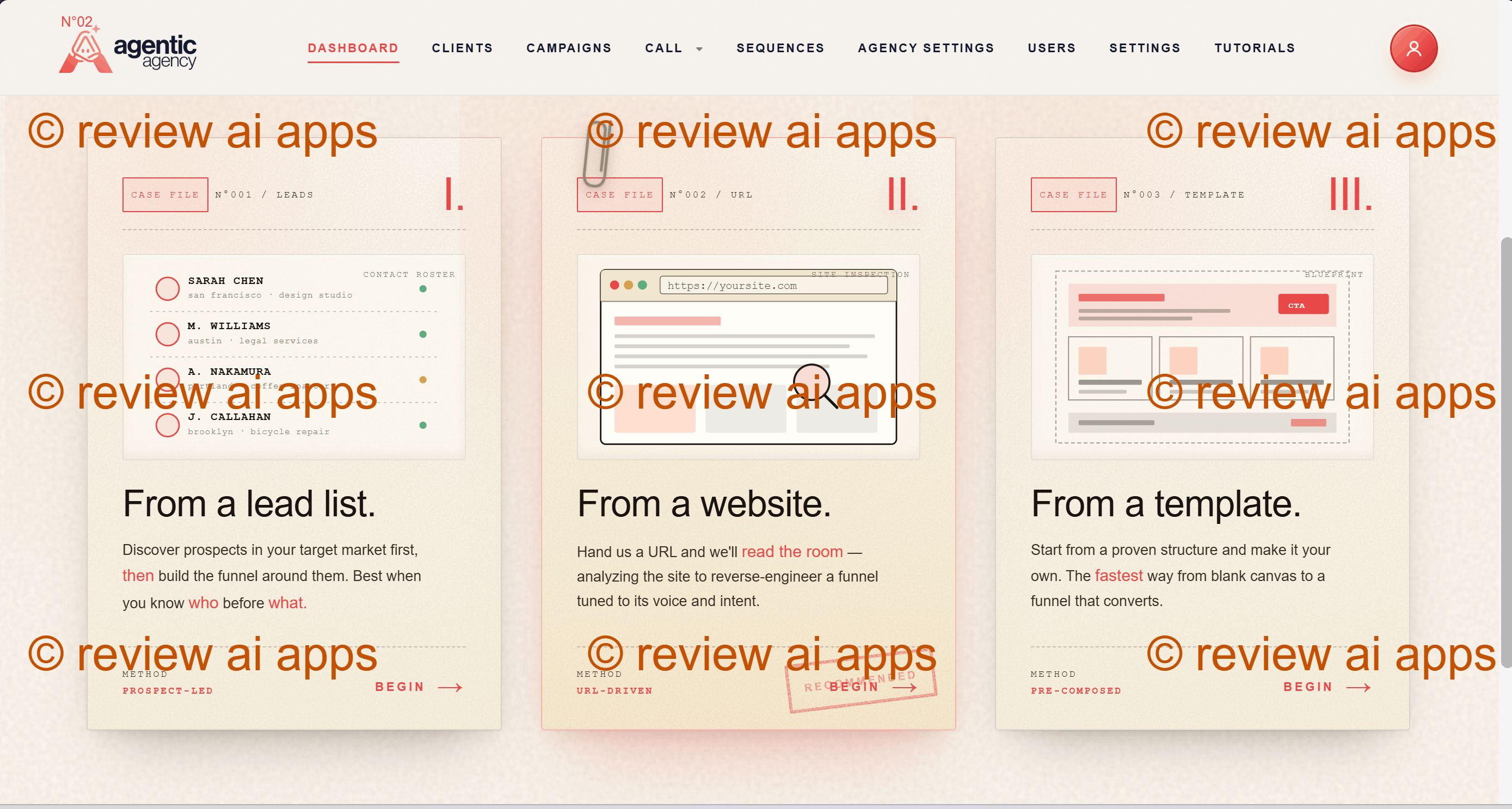This screenshot has height=809, width=1512.
Task: Click the 'From a template.' heading
Action: click(1166, 503)
